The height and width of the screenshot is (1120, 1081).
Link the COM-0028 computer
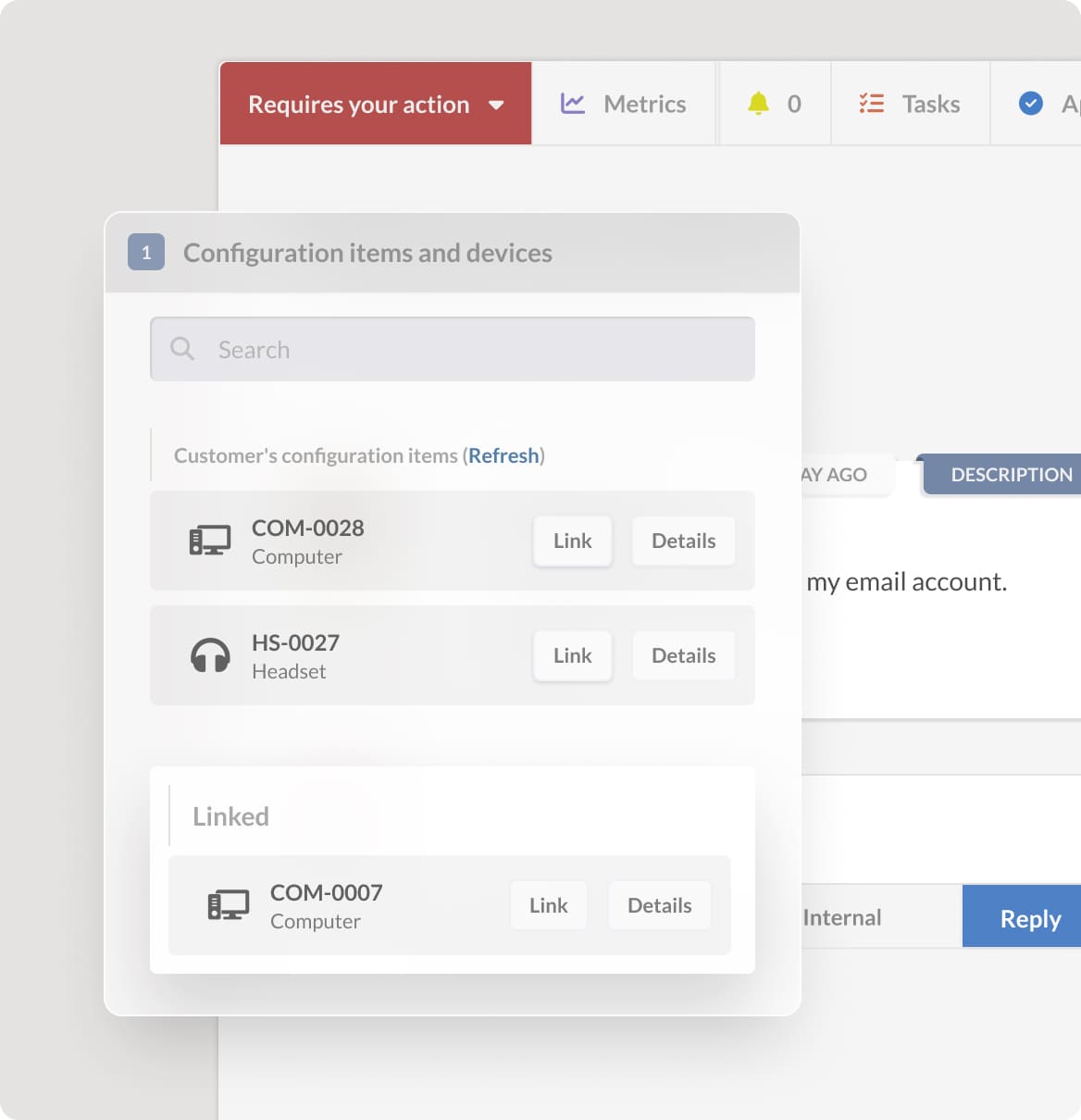tap(573, 541)
